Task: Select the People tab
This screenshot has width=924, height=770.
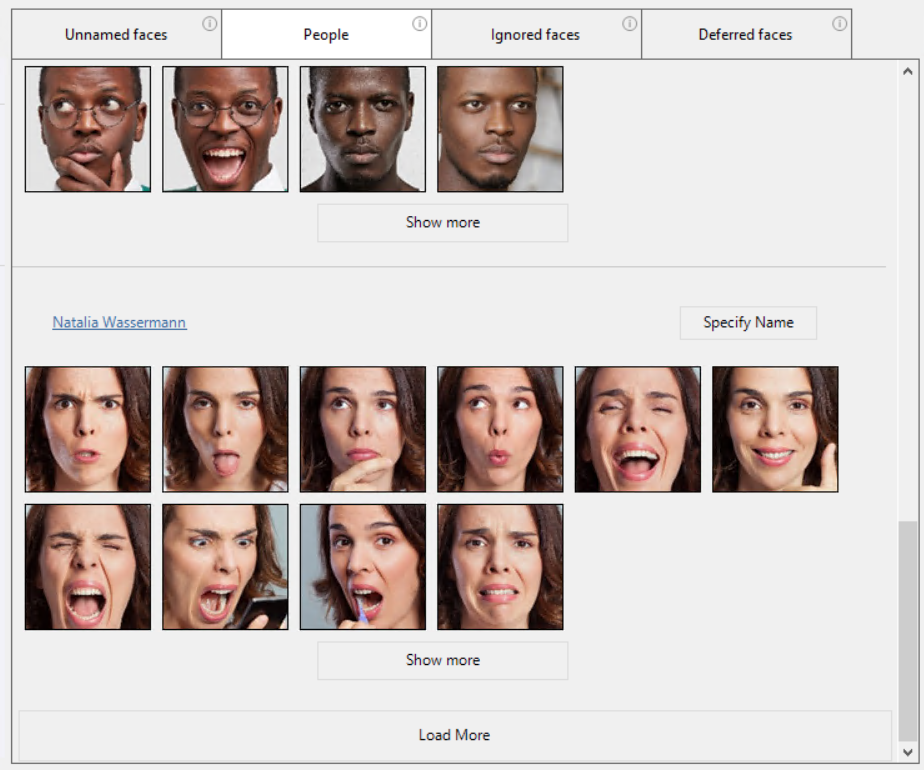Action: tap(326, 35)
